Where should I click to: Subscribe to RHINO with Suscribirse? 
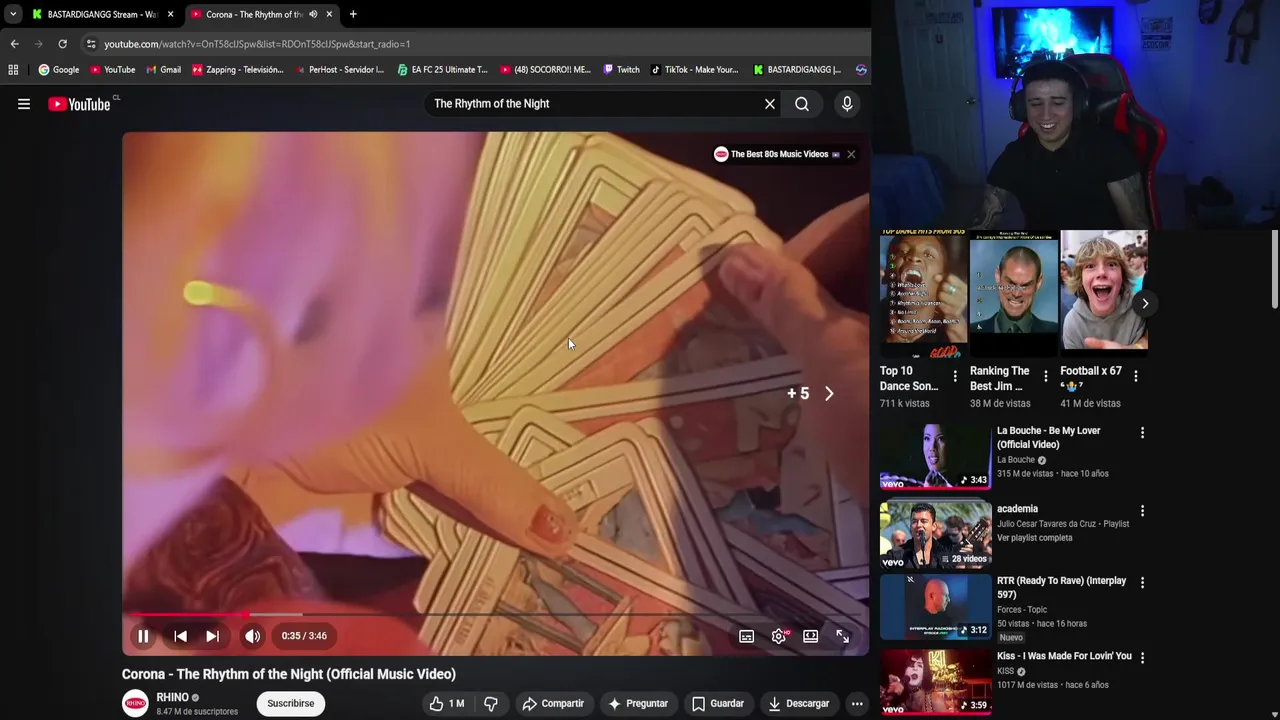click(x=291, y=704)
